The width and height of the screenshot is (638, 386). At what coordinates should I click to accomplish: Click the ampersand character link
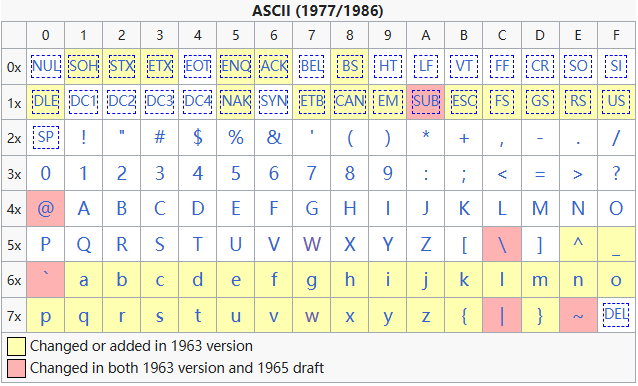(274, 137)
